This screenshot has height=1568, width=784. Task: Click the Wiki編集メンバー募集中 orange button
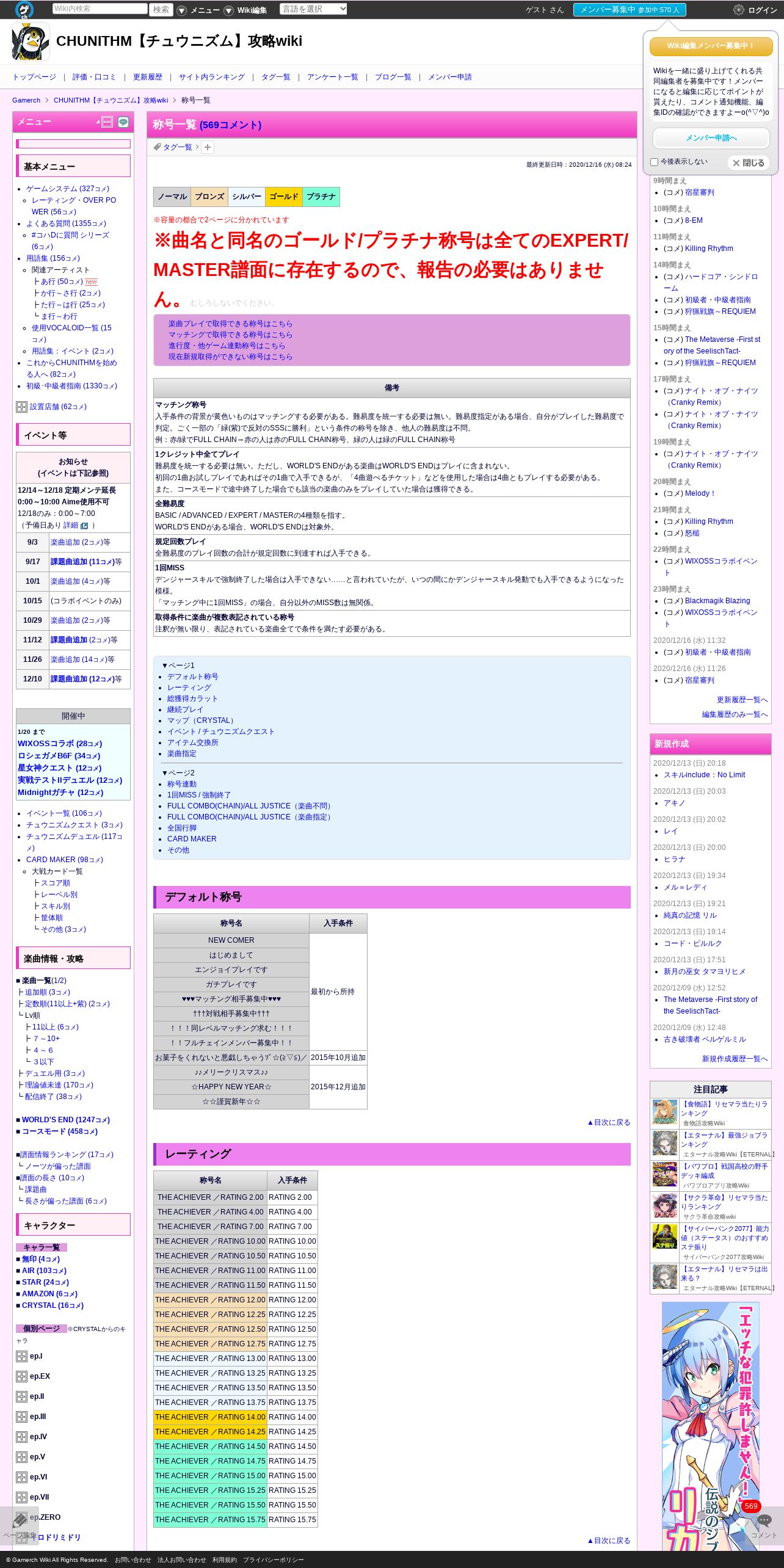(711, 46)
